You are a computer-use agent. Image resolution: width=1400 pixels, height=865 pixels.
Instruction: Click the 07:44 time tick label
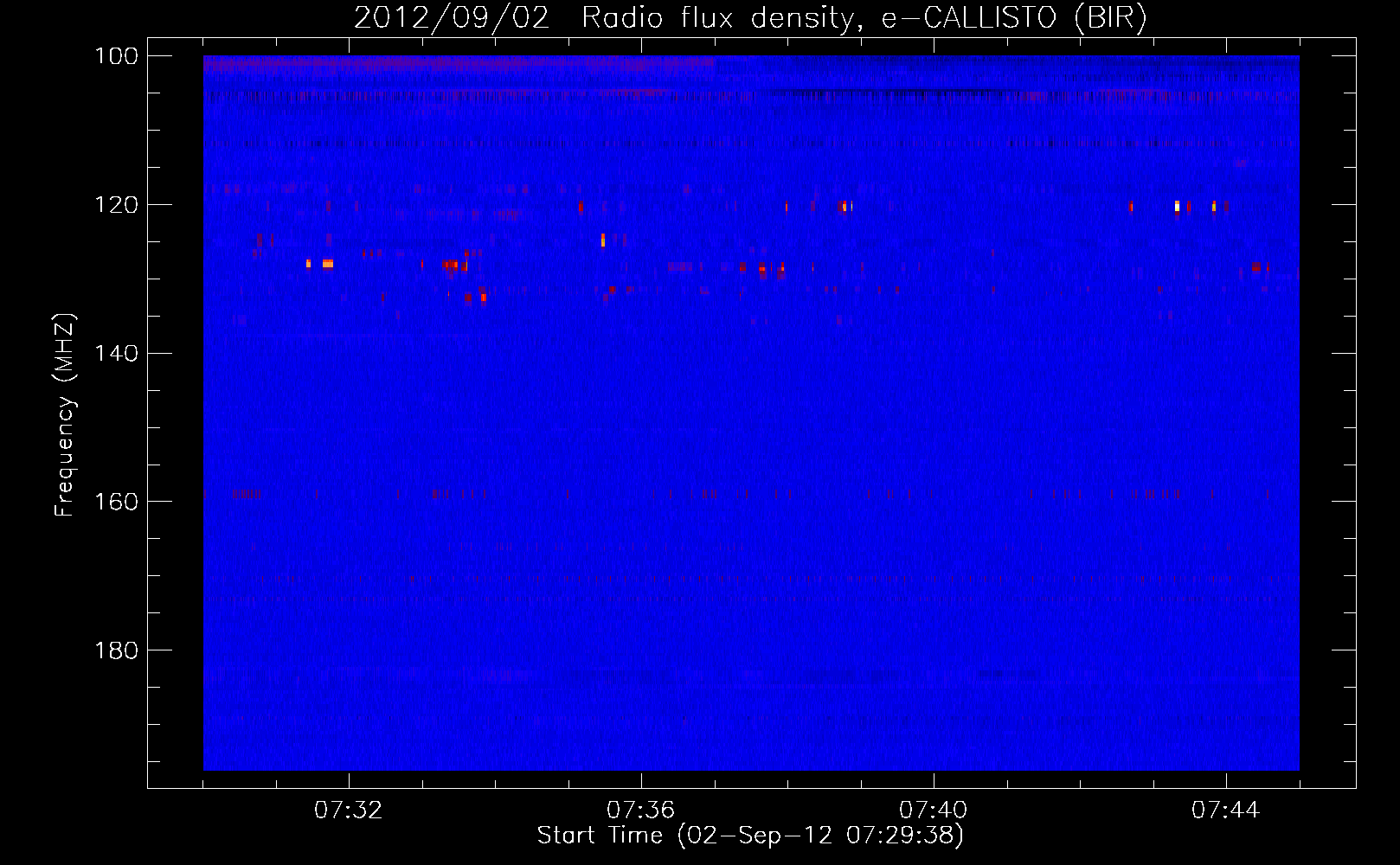(x=1225, y=811)
